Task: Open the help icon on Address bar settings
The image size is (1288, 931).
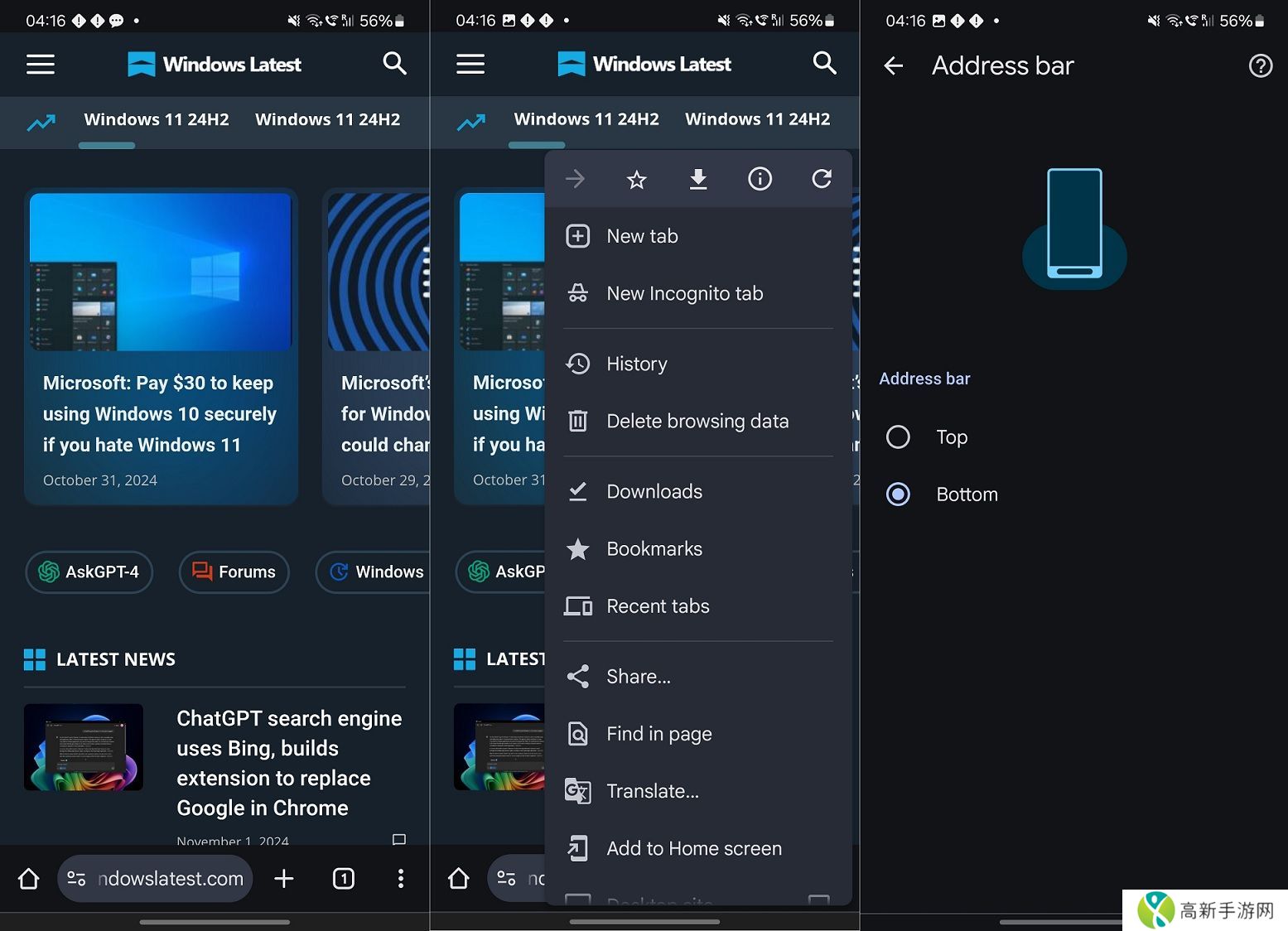Action: pos(1260,65)
